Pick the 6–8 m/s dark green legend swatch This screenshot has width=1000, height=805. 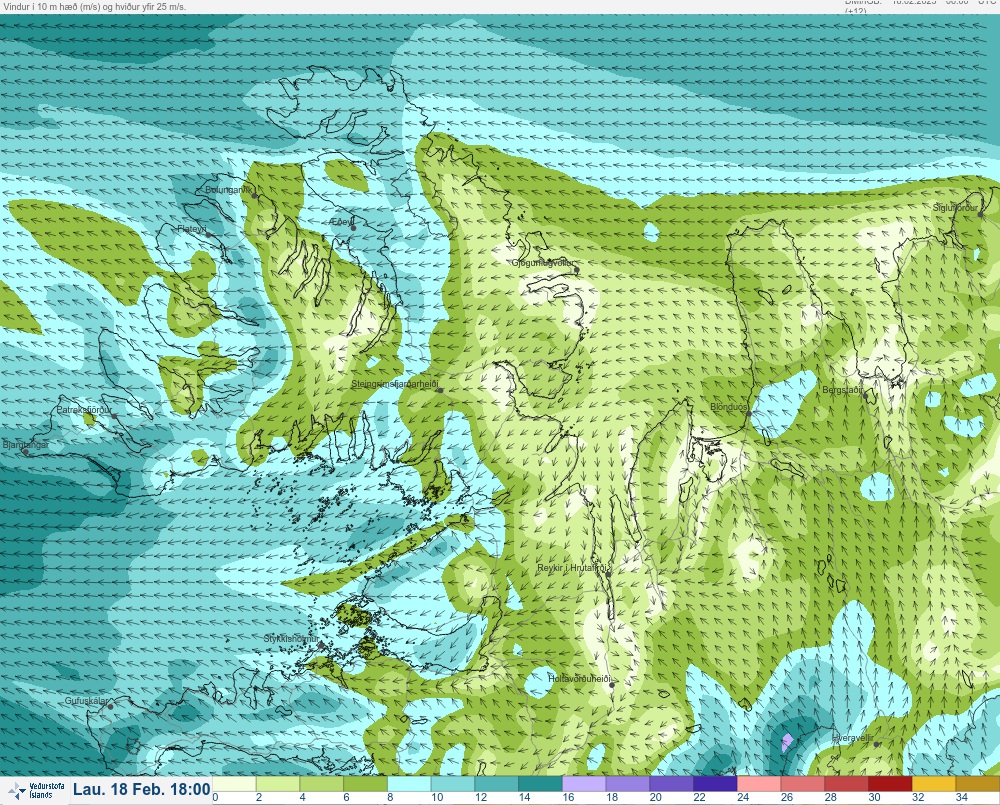[x=365, y=783]
